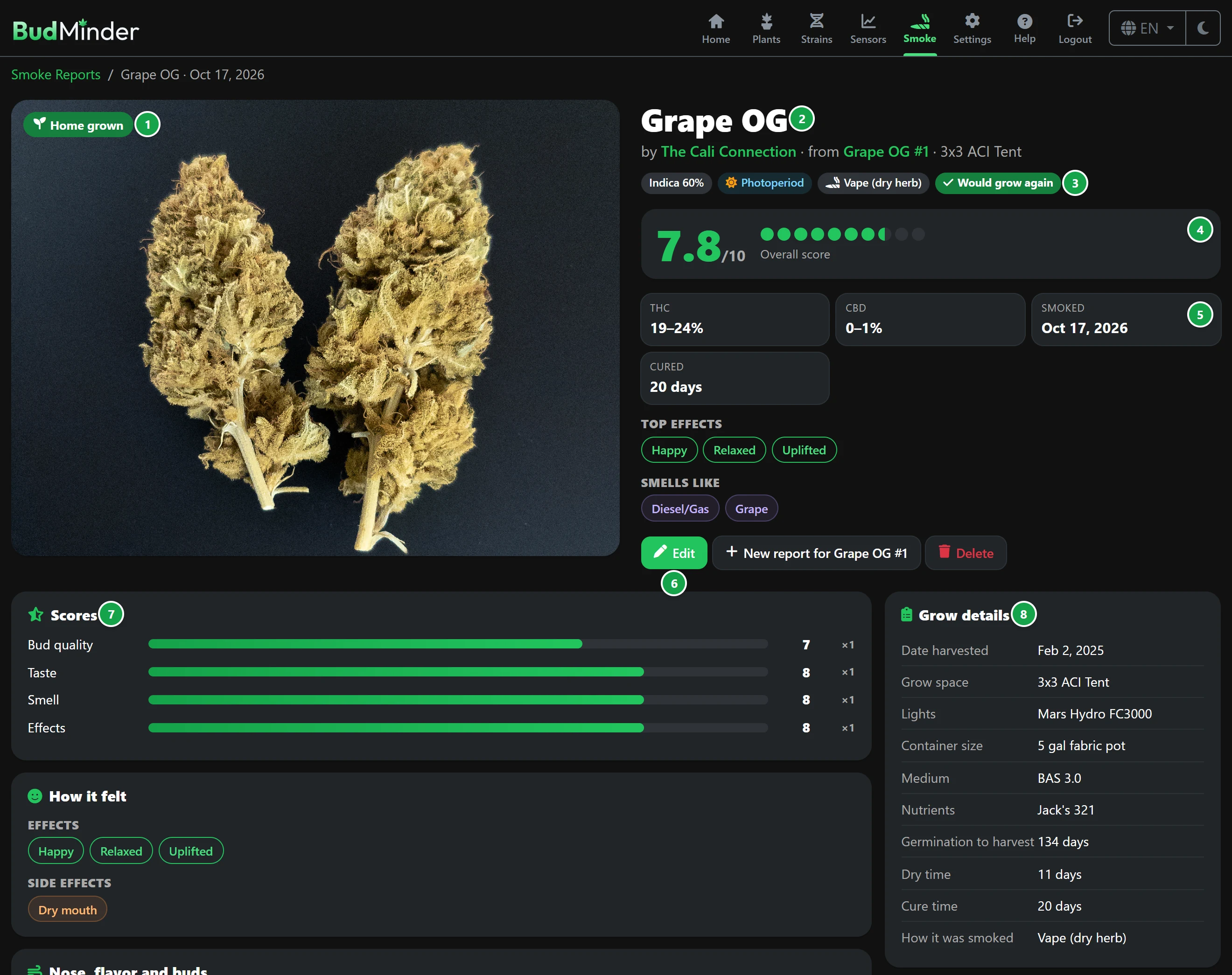The width and height of the screenshot is (1232, 975).
Task: Click the How it felt smiley icon
Action: (x=35, y=796)
